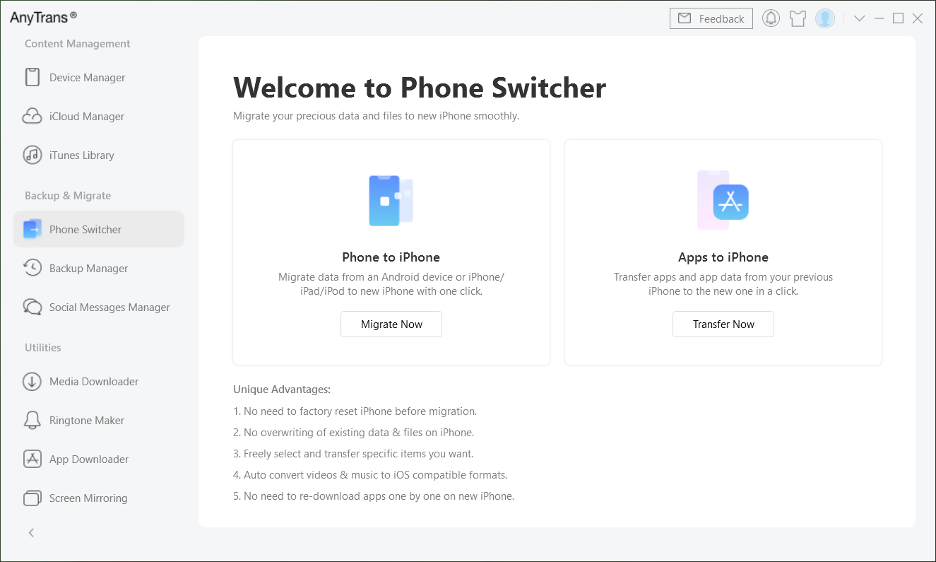Select Ringtone Maker label in sidebar
Viewport: 936px width, 562px height.
click(87, 420)
